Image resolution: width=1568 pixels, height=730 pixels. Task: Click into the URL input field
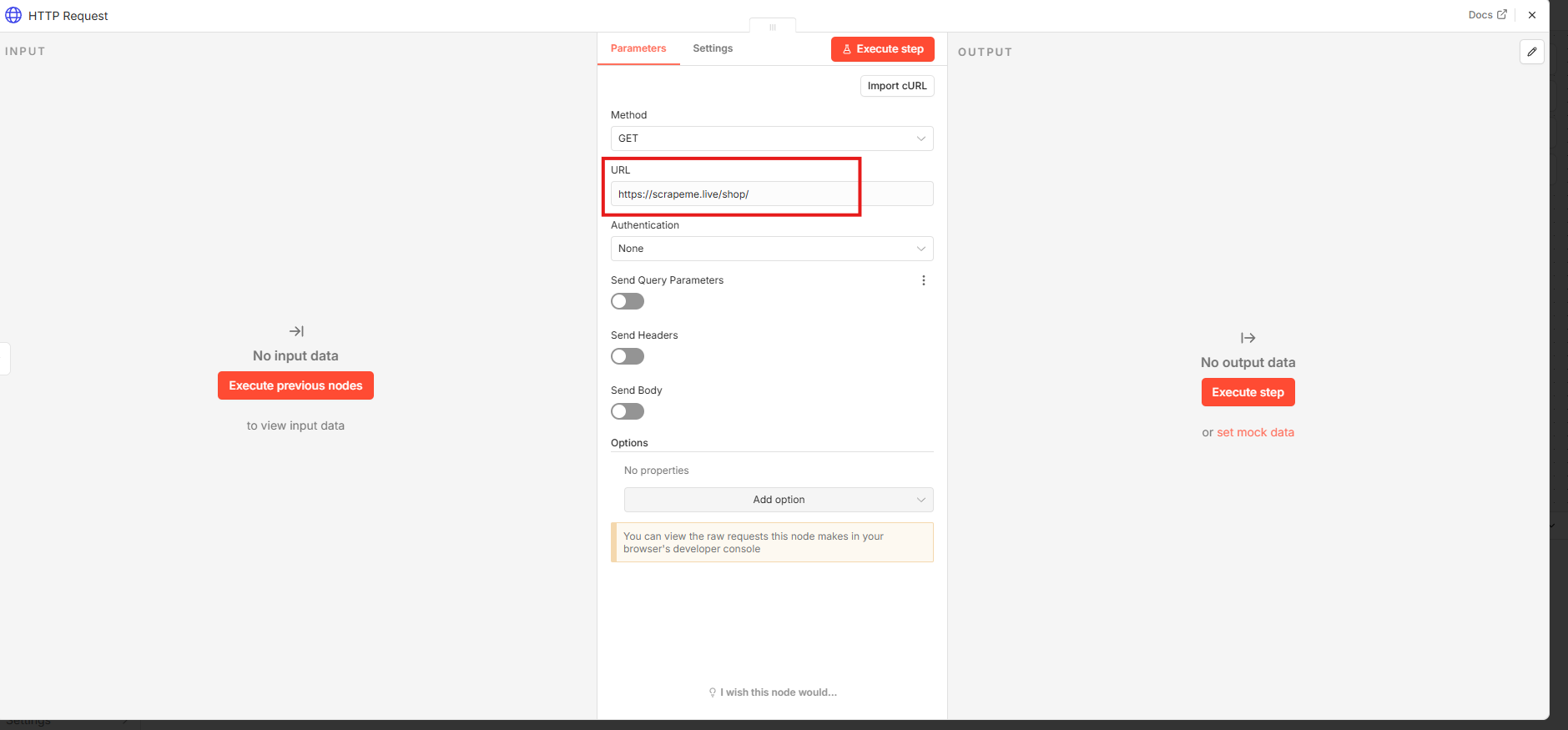771,194
